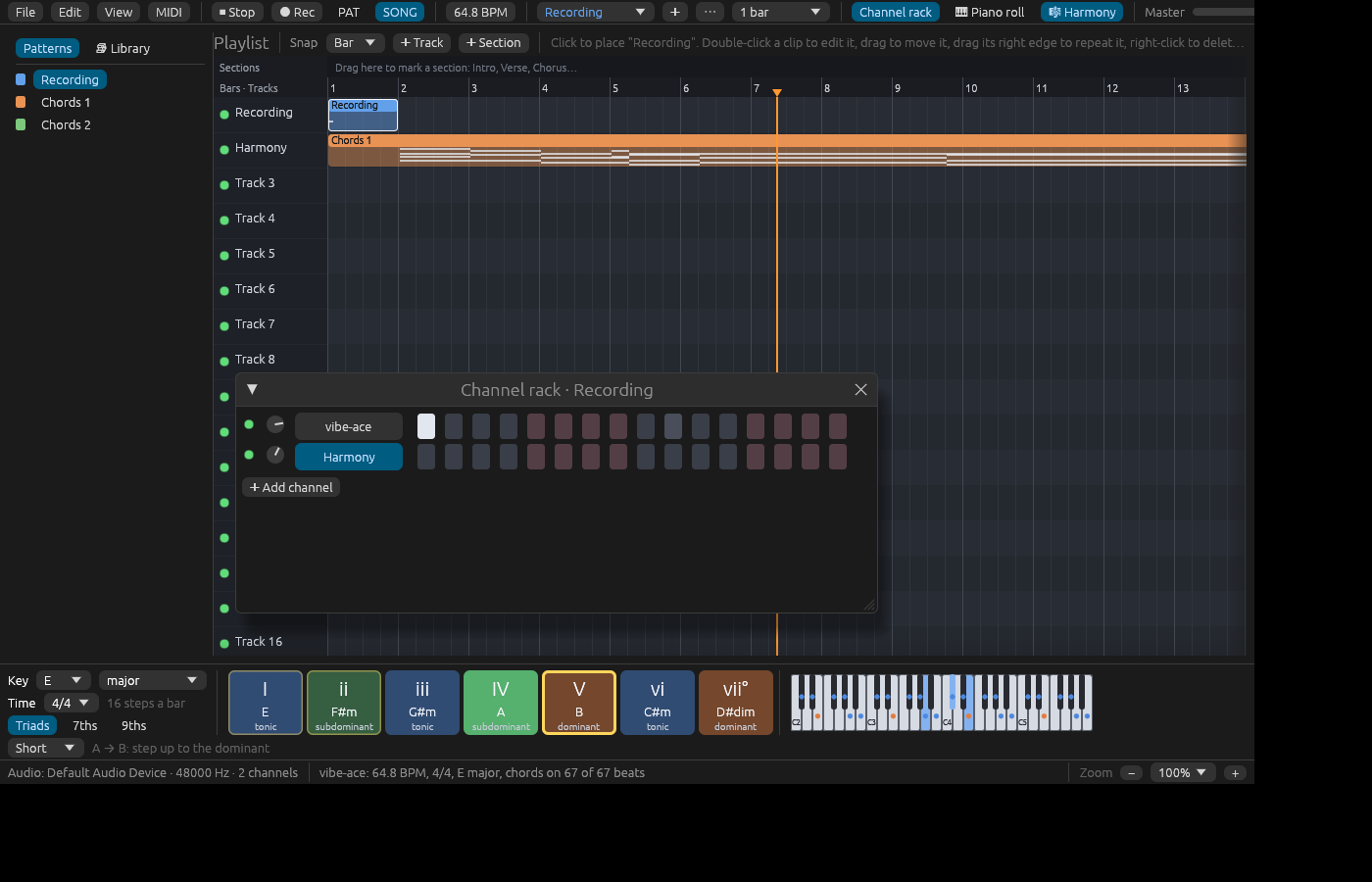Mute the Harmony playlist track

tap(224, 149)
